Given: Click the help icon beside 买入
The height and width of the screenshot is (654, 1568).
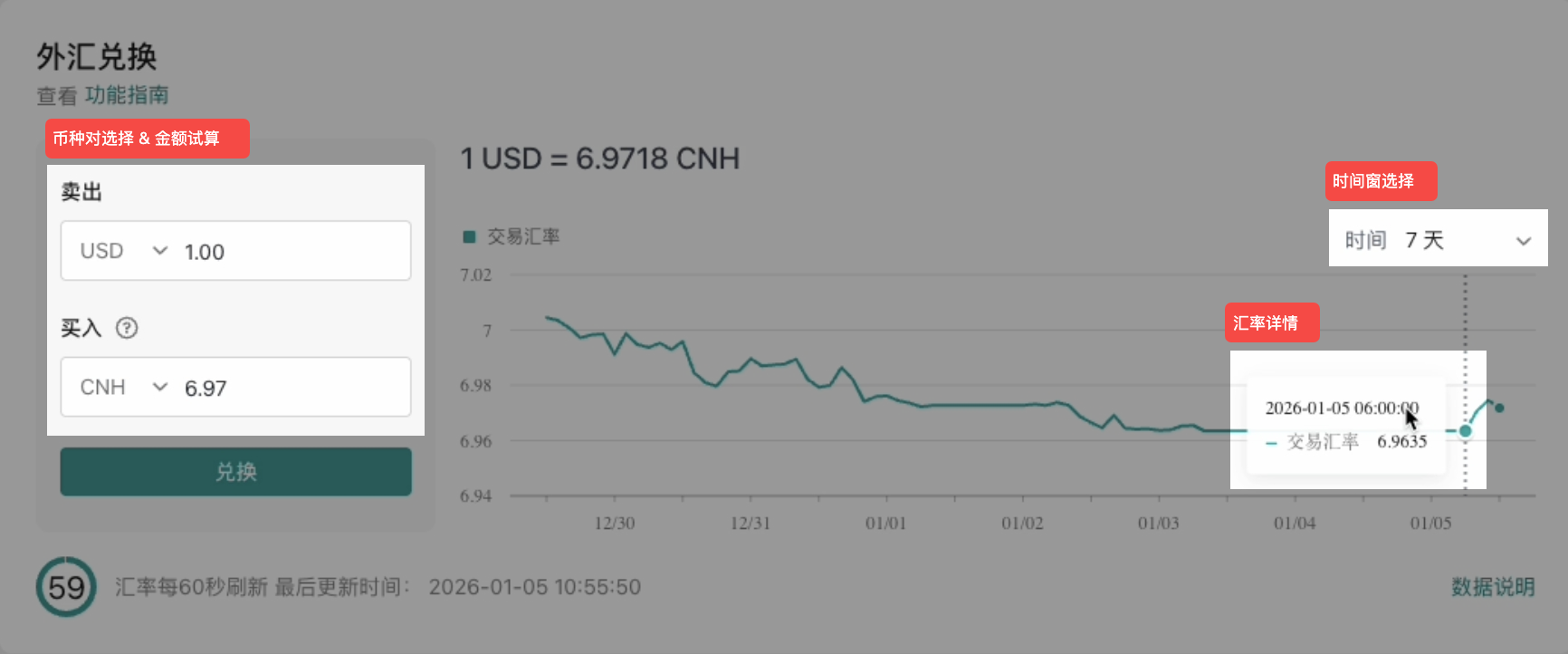Looking at the screenshot, I should (127, 328).
